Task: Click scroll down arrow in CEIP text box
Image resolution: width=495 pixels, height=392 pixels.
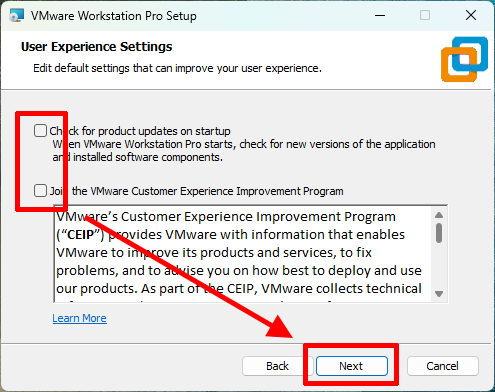Action: [x=439, y=294]
